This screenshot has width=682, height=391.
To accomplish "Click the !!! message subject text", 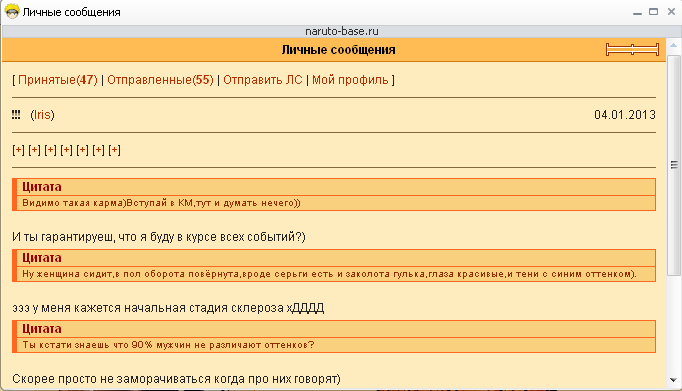I will point(16,115).
